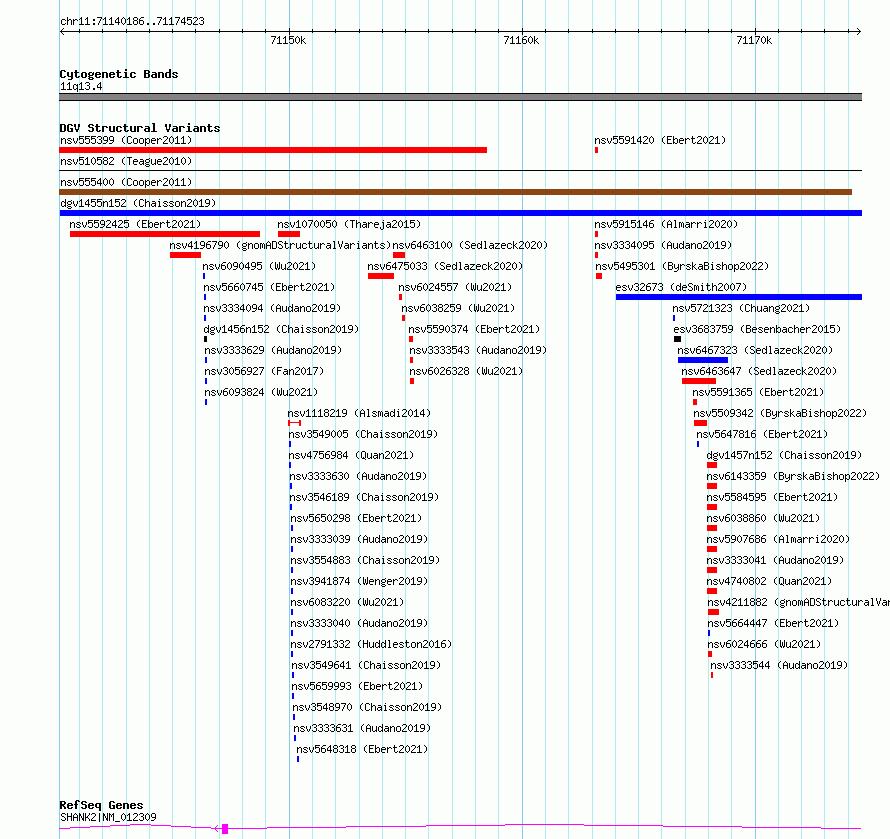Select nsv3941874 (Wenger2019) label

point(360,581)
